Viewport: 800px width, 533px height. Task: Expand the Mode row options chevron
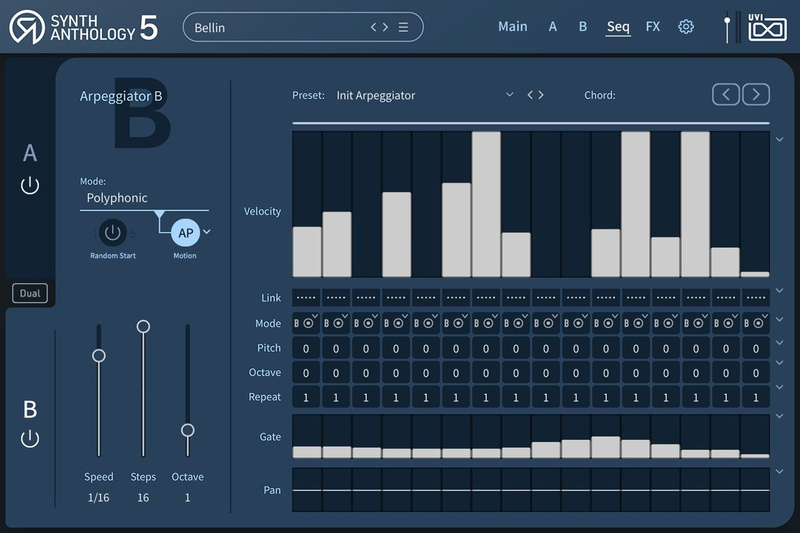(780, 319)
